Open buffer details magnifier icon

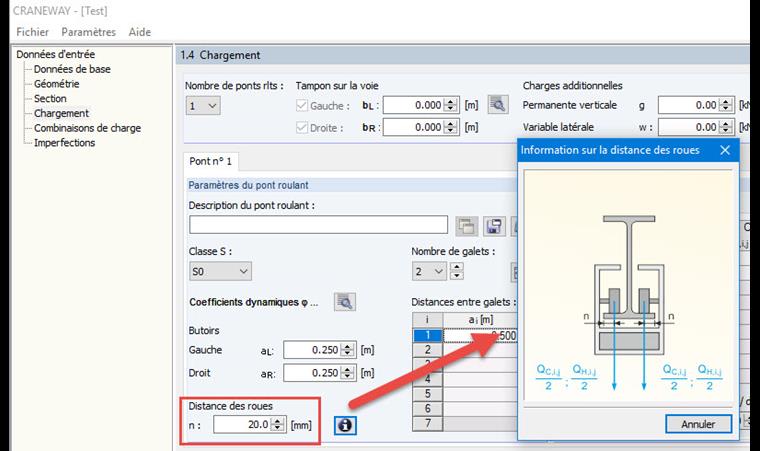pyautogui.click(x=498, y=104)
